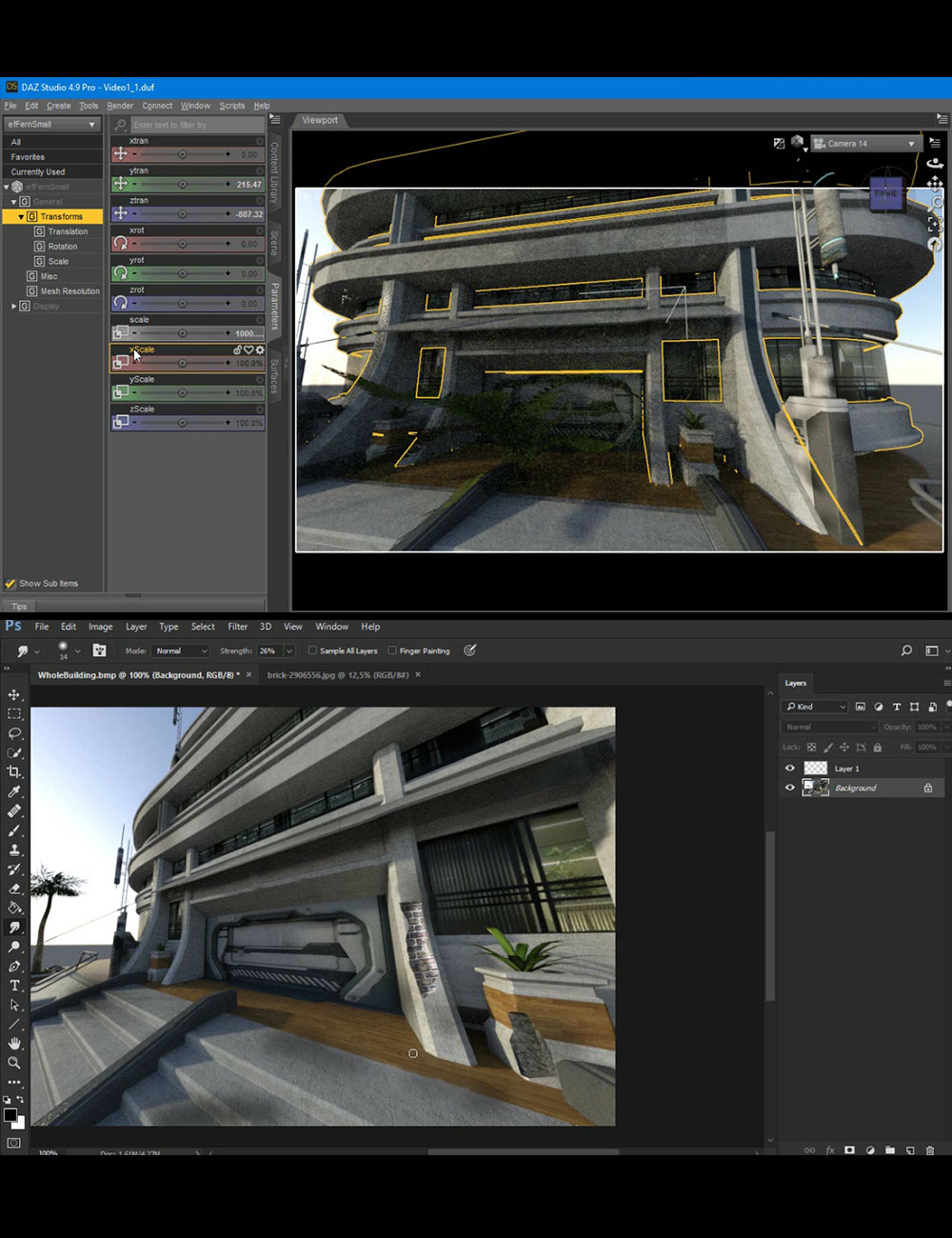Select the Zoom tool in Photoshop toolbar
Viewport: 952px width, 1238px height.
14,1063
